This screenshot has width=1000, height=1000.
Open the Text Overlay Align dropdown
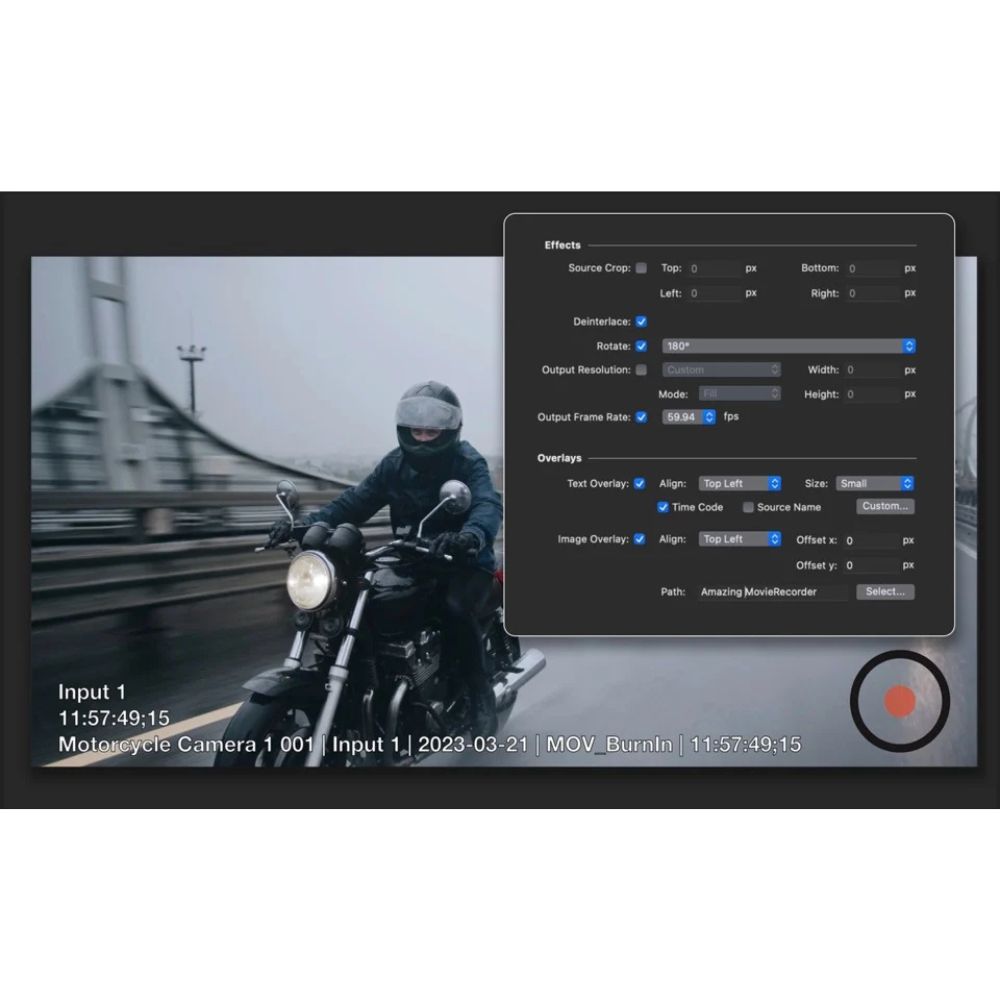click(739, 483)
